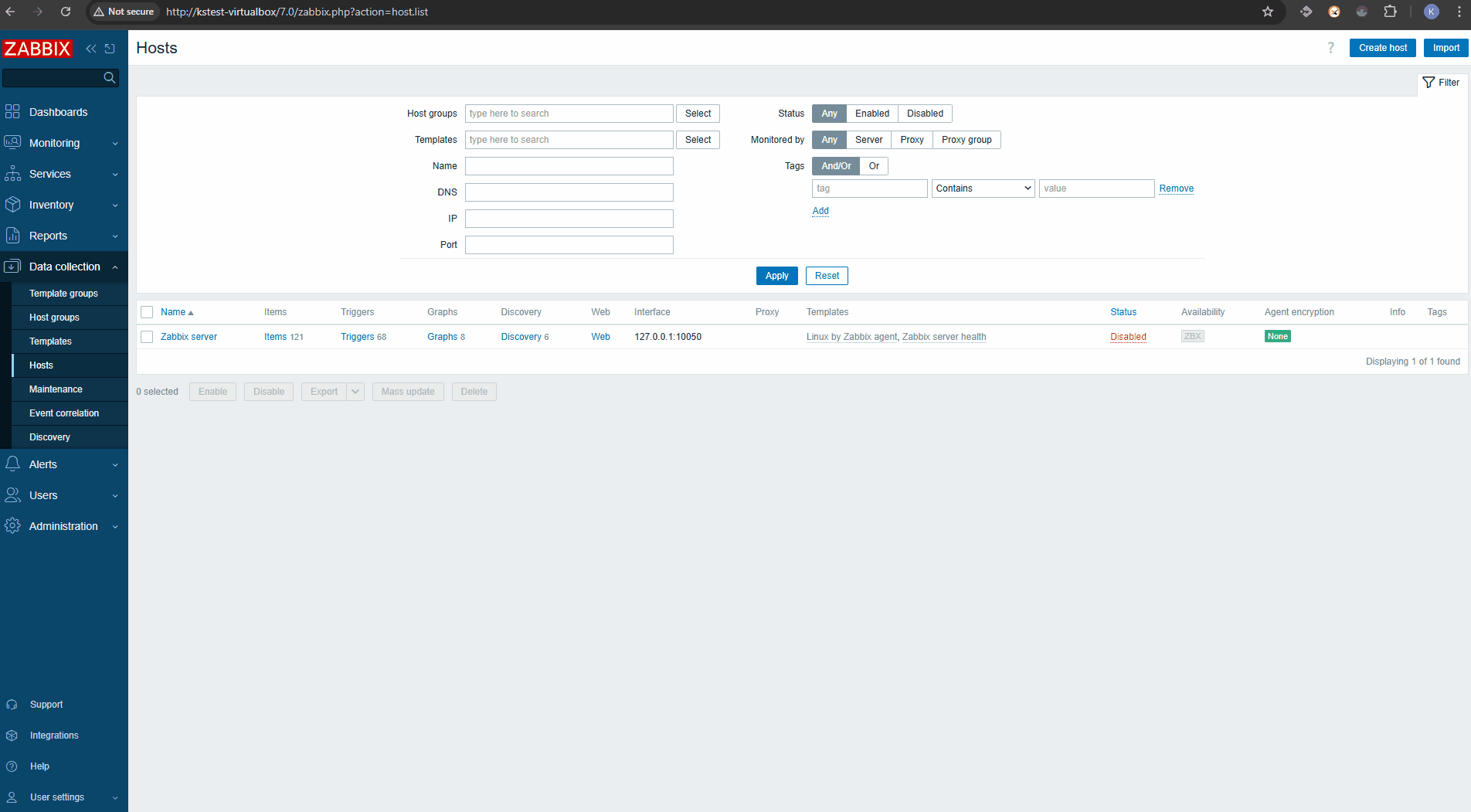Open the Filter funnel icon tab
This screenshot has height=812, width=1471.
1441,83
